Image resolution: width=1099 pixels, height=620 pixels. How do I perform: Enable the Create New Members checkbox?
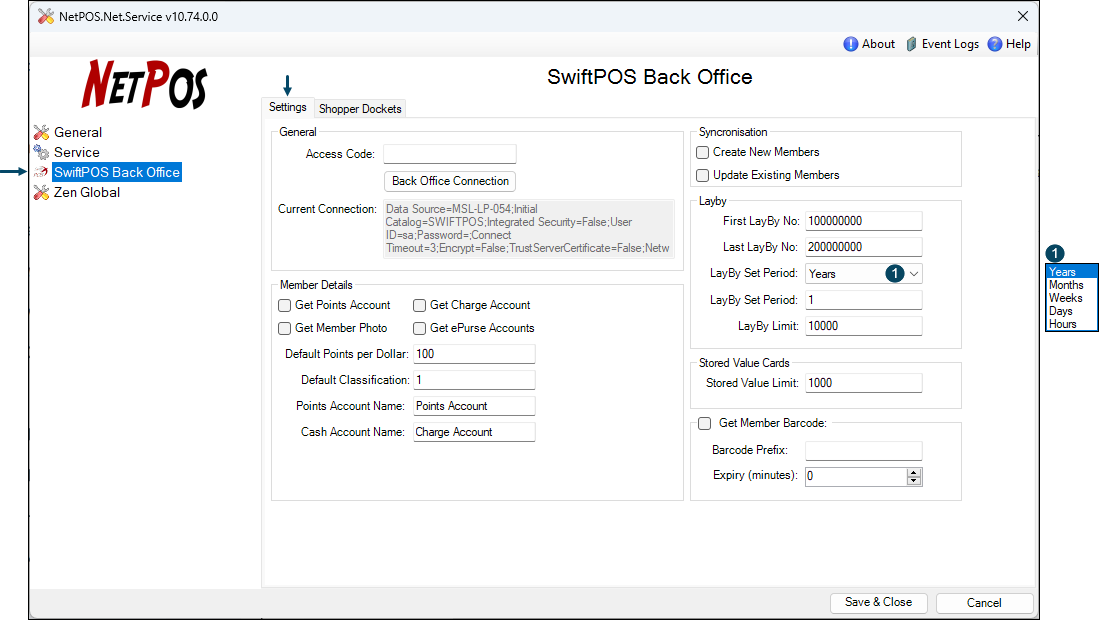coord(702,151)
